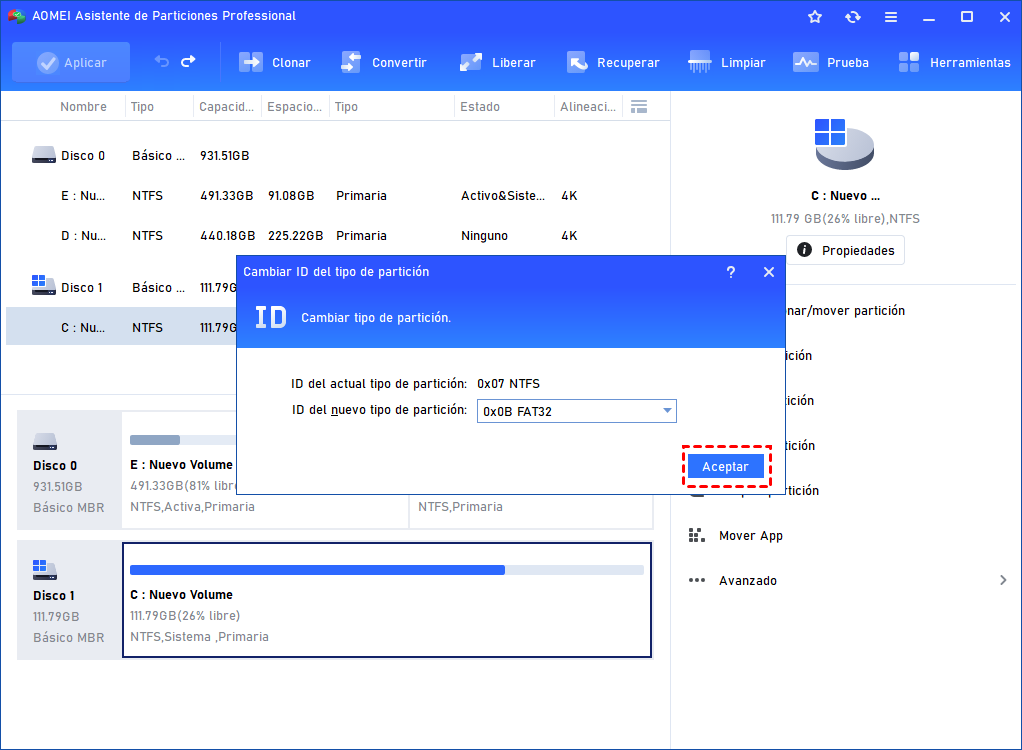1022x750 pixels.
Task: Open the Limpiar tool
Action: 727,63
